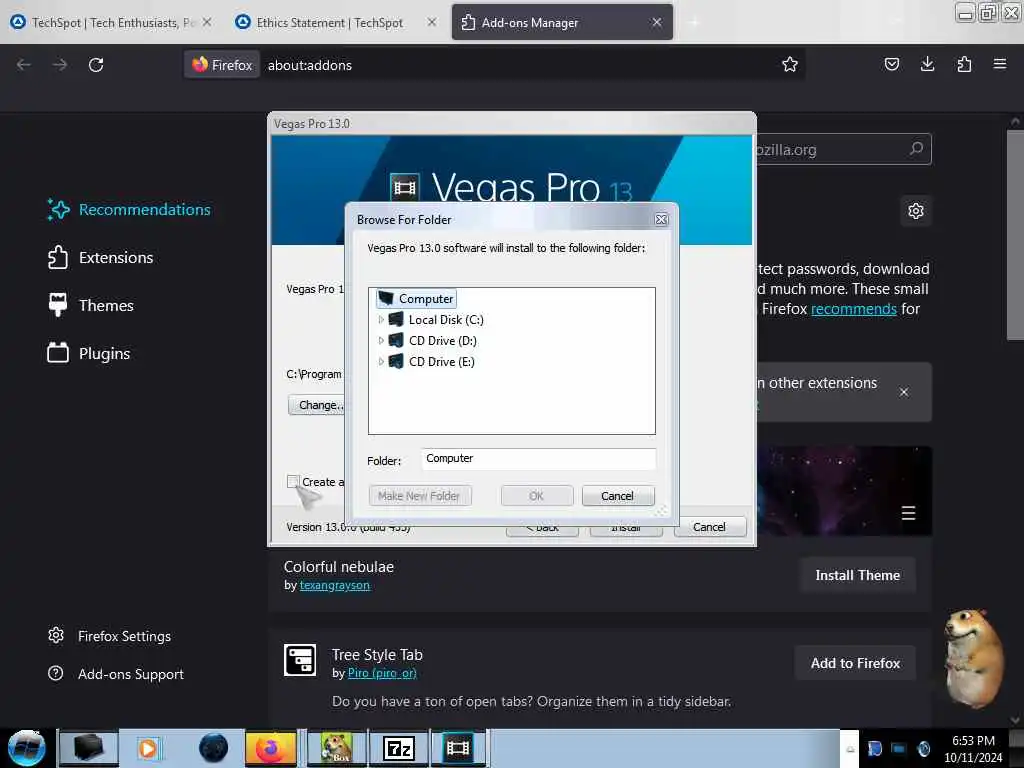Click the Recommendations sparkle icon

58,210
